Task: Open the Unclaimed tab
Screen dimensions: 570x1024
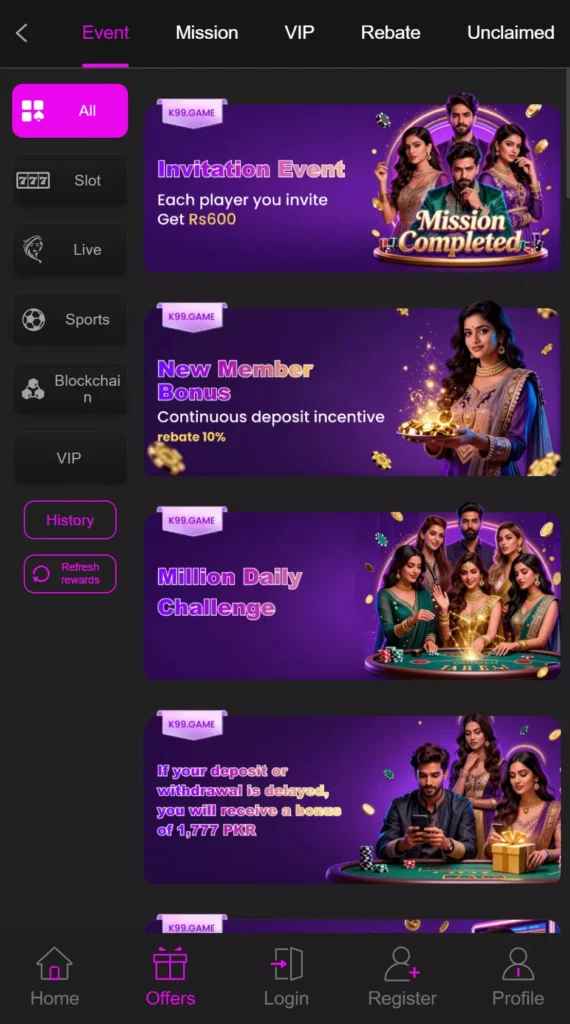Action: tap(511, 33)
